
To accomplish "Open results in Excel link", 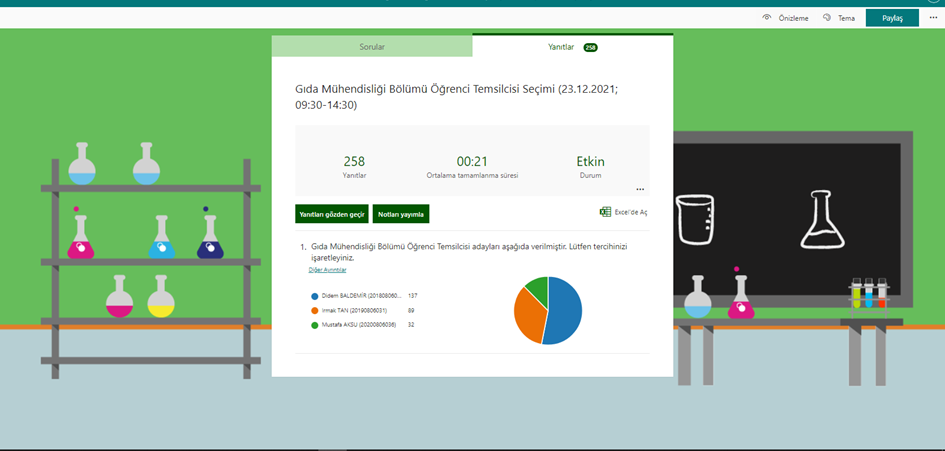I will (x=623, y=212).
